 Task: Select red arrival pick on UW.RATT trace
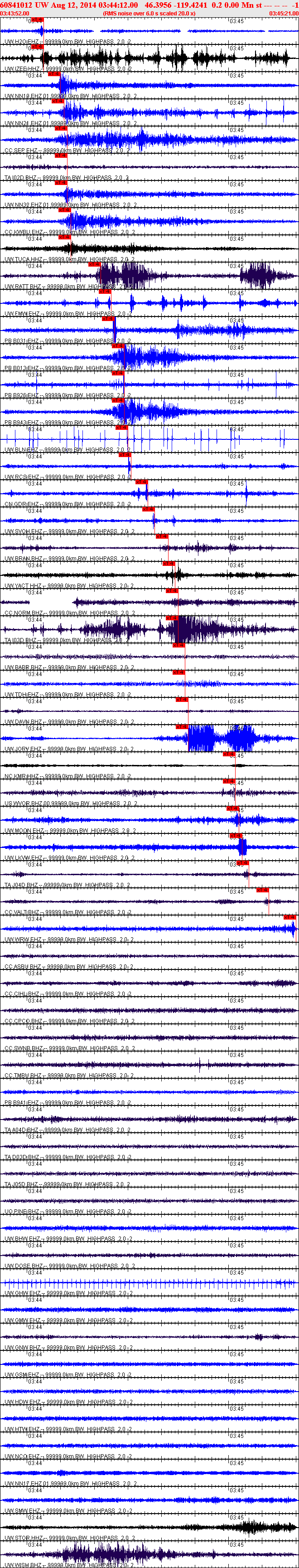[94, 265]
